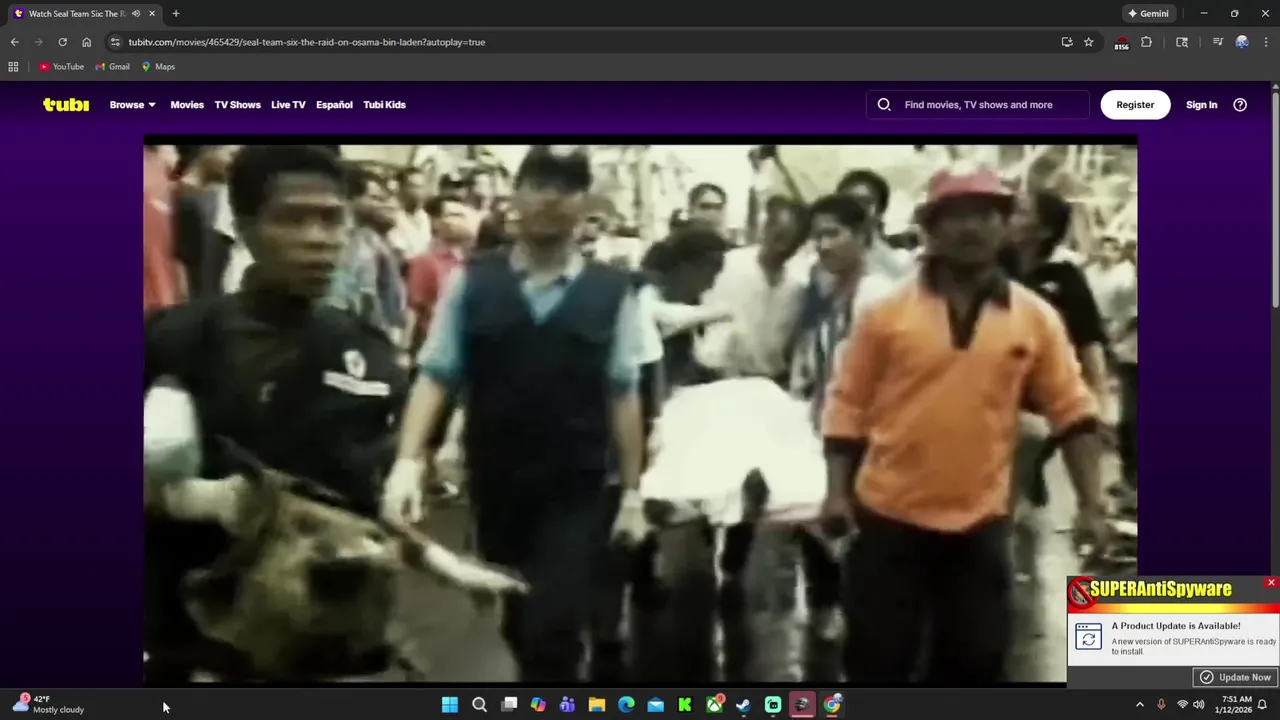Open the Mail app from the taskbar
1280x720 pixels.
click(x=655, y=705)
